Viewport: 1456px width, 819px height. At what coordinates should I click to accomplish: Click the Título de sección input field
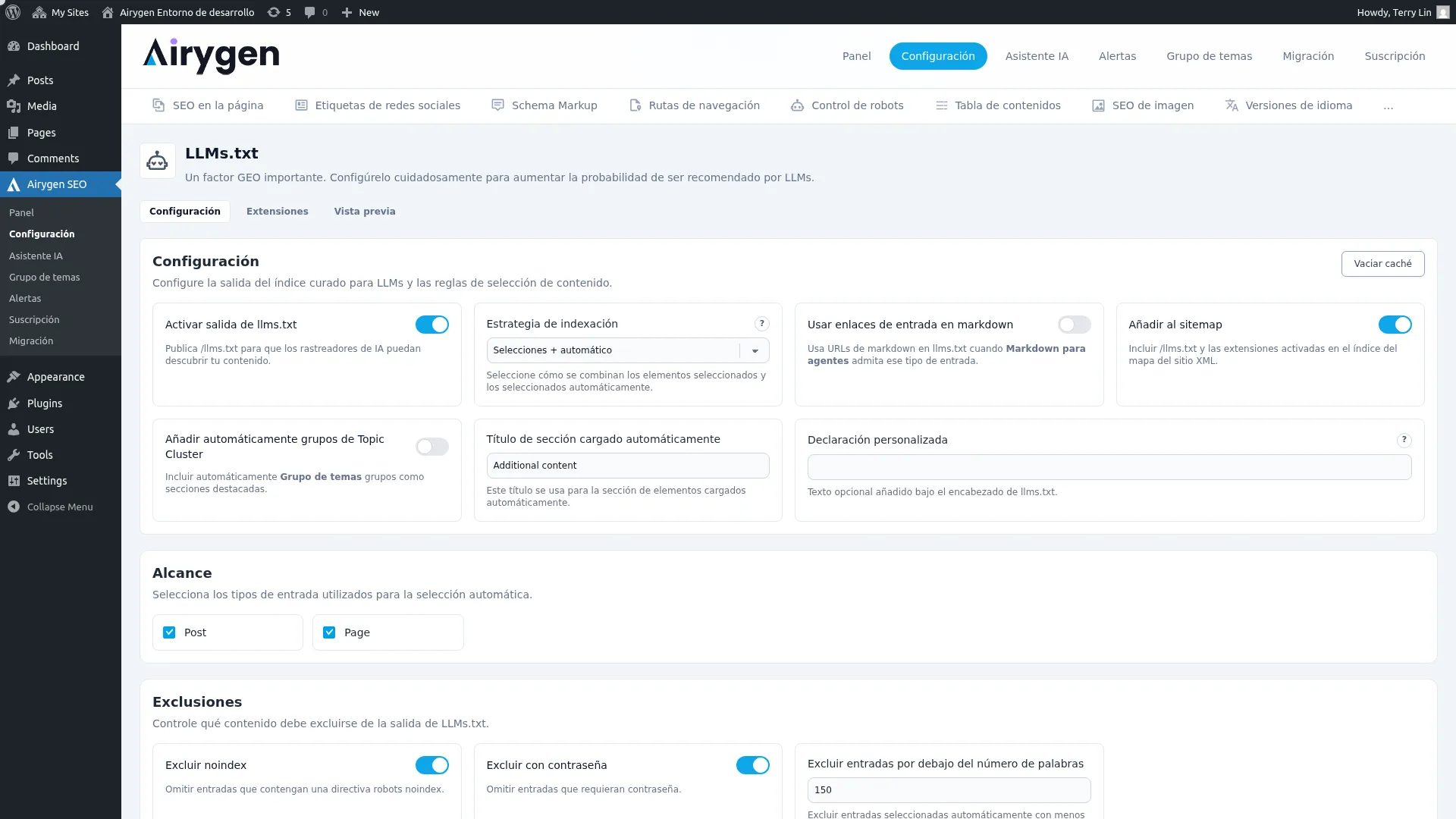[627, 466]
